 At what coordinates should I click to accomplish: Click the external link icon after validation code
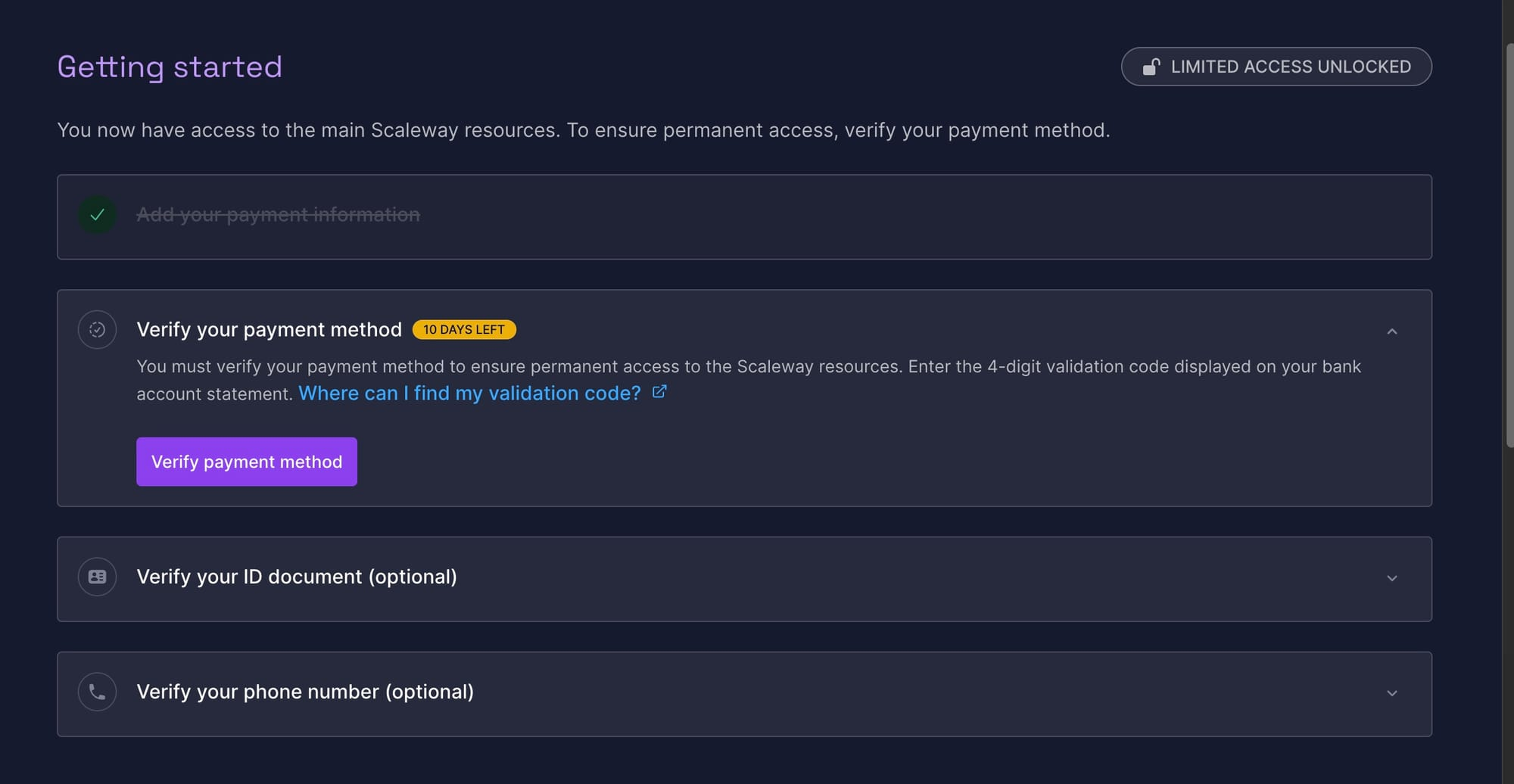pyautogui.click(x=659, y=392)
